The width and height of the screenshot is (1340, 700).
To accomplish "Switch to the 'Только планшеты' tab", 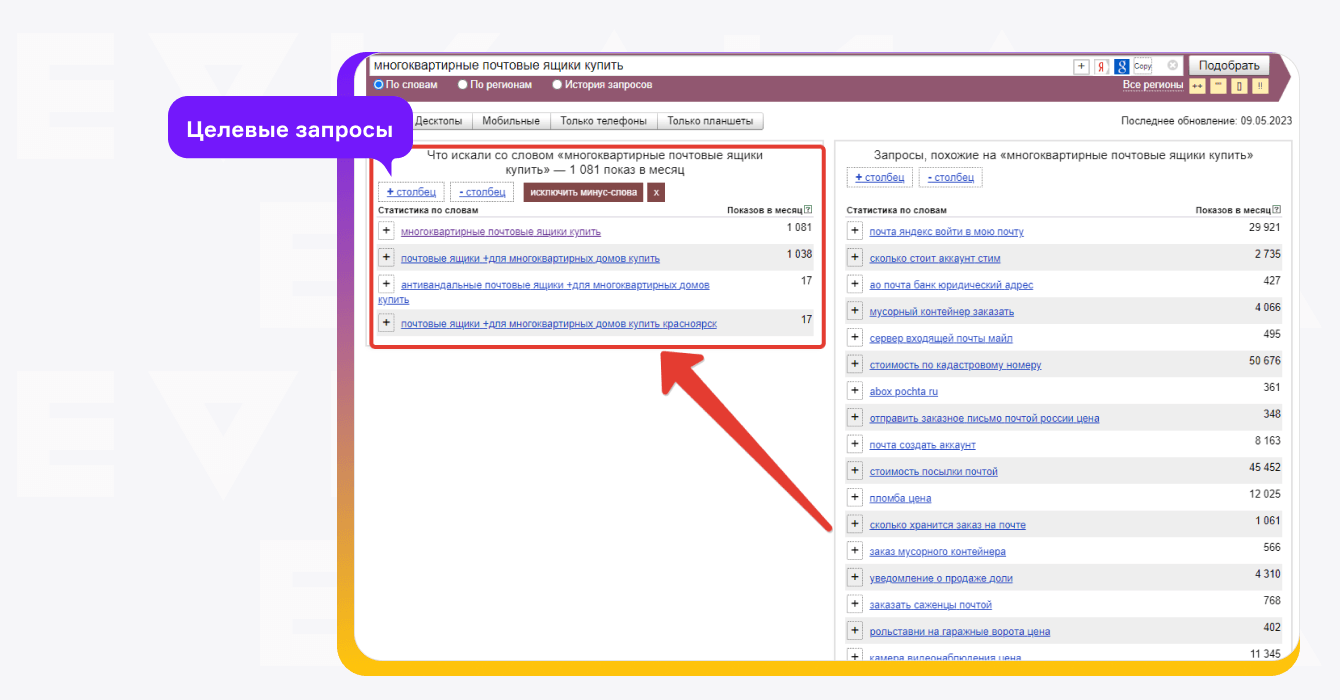I will click(711, 121).
